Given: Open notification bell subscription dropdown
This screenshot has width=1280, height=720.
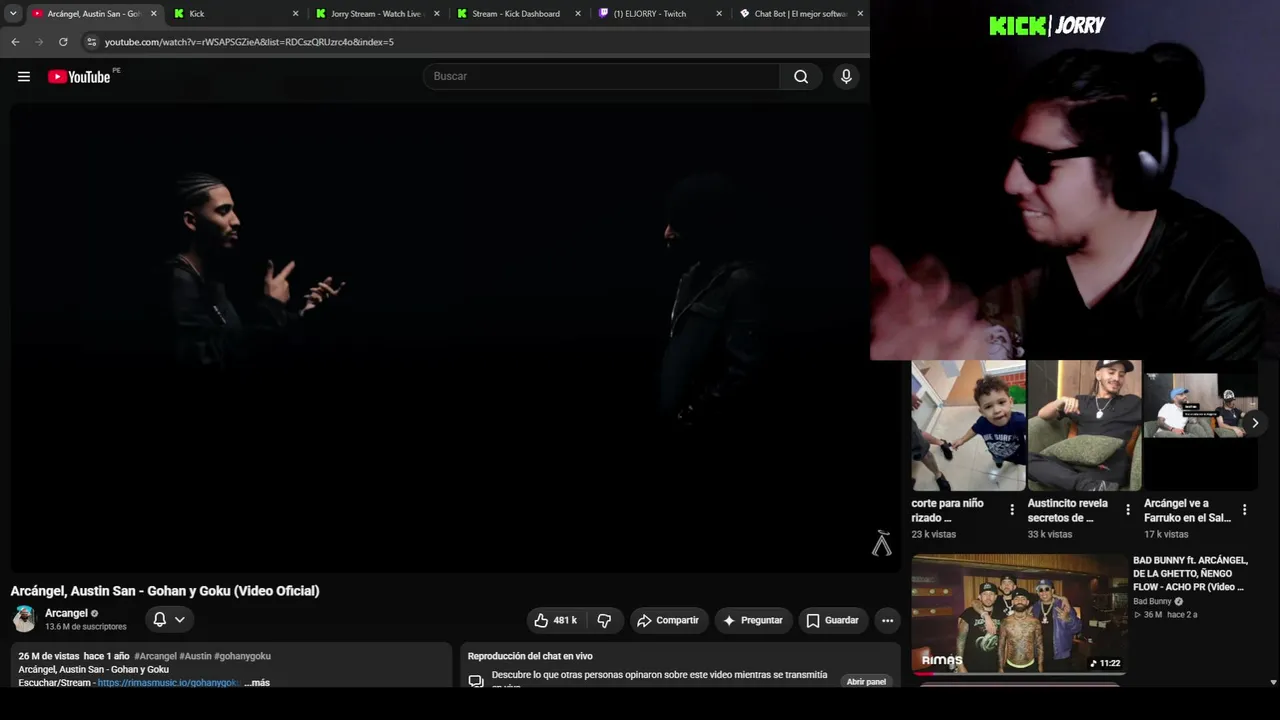Looking at the screenshot, I should pyautogui.click(x=168, y=620).
